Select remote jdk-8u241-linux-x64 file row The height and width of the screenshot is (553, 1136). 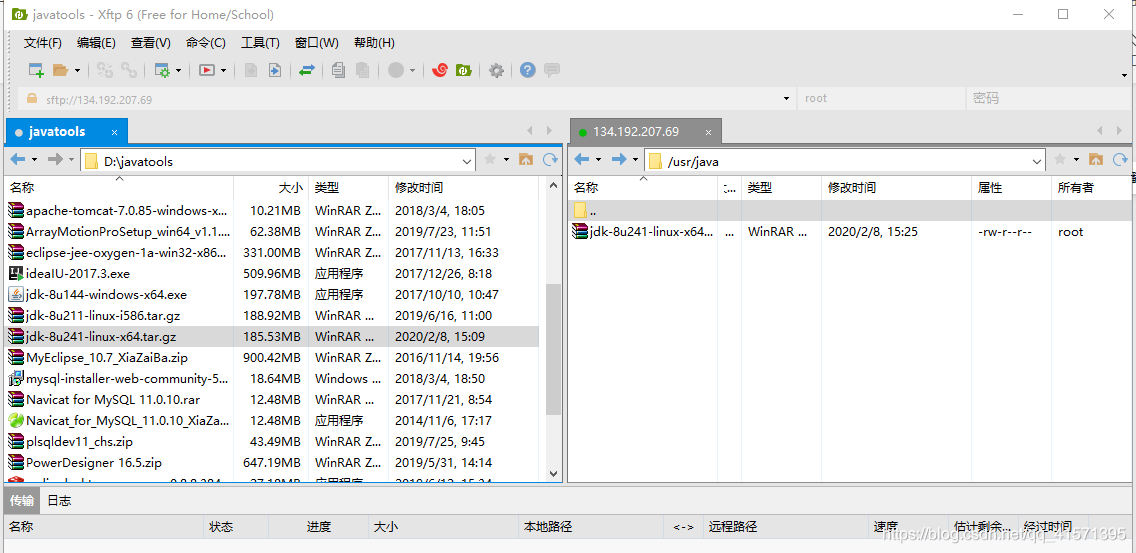pos(852,232)
